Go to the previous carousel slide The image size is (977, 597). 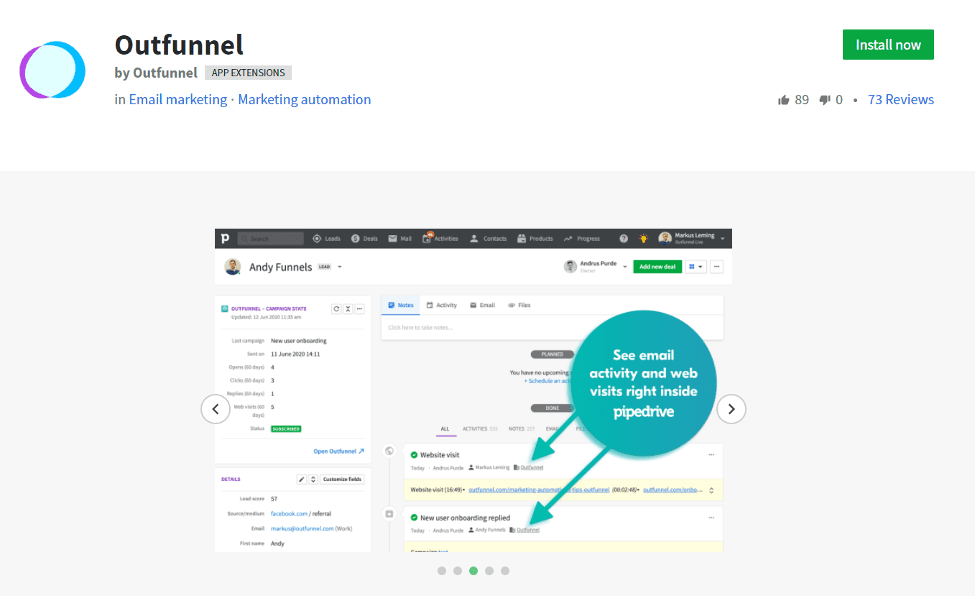tap(216, 409)
